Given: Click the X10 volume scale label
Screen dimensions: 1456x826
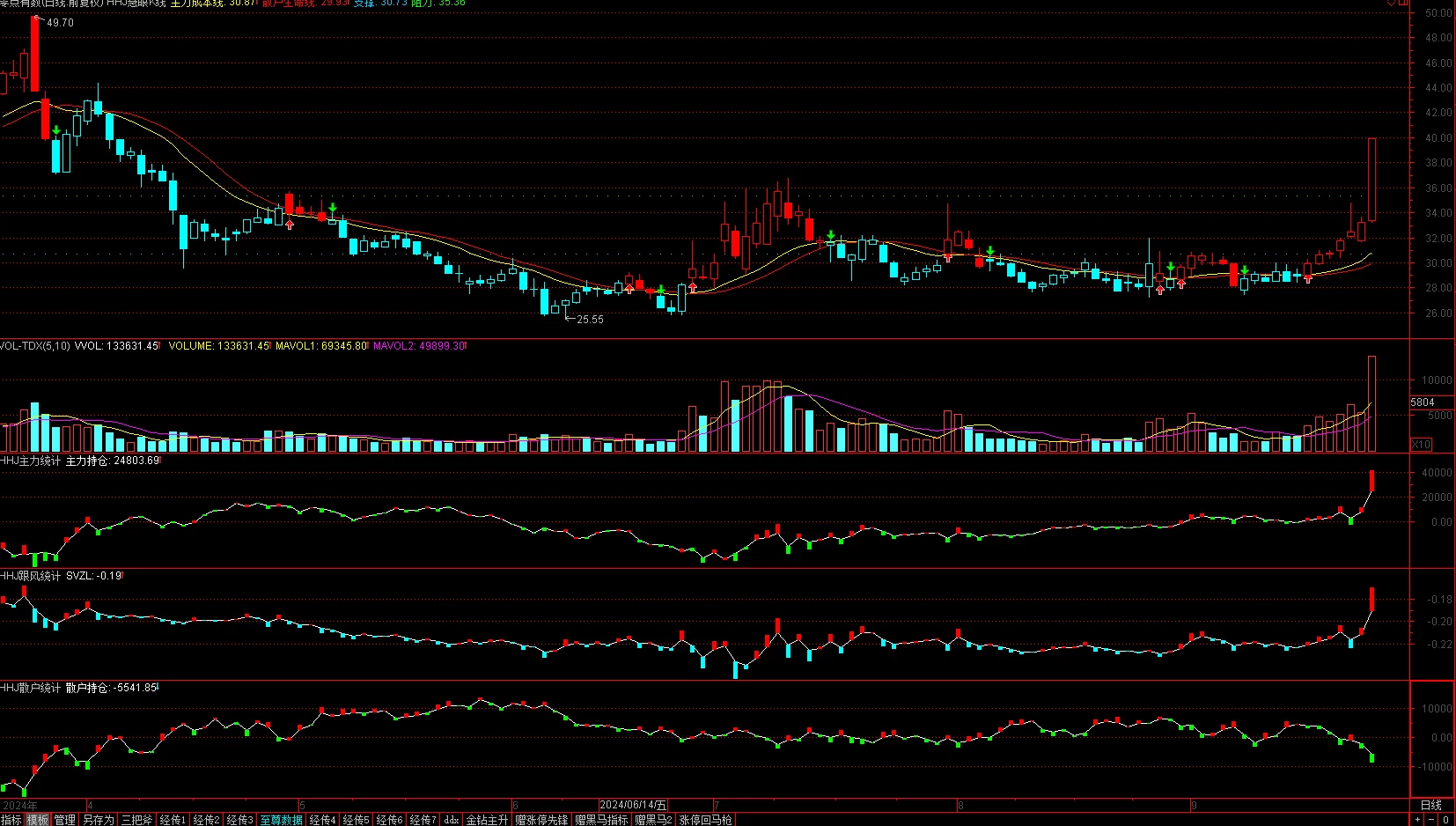Looking at the screenshot, I should [x=1421, y=445].
